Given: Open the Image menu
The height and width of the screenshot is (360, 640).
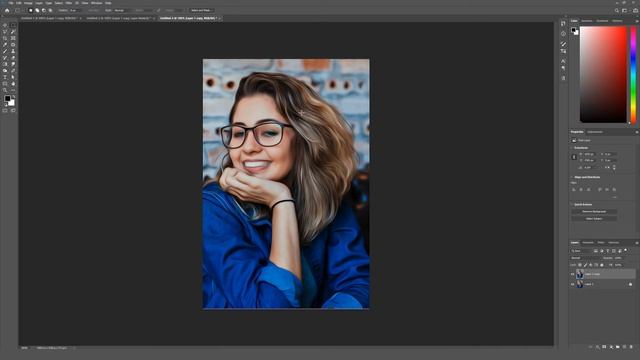Looking at the screenshot, I should [28, 3].
